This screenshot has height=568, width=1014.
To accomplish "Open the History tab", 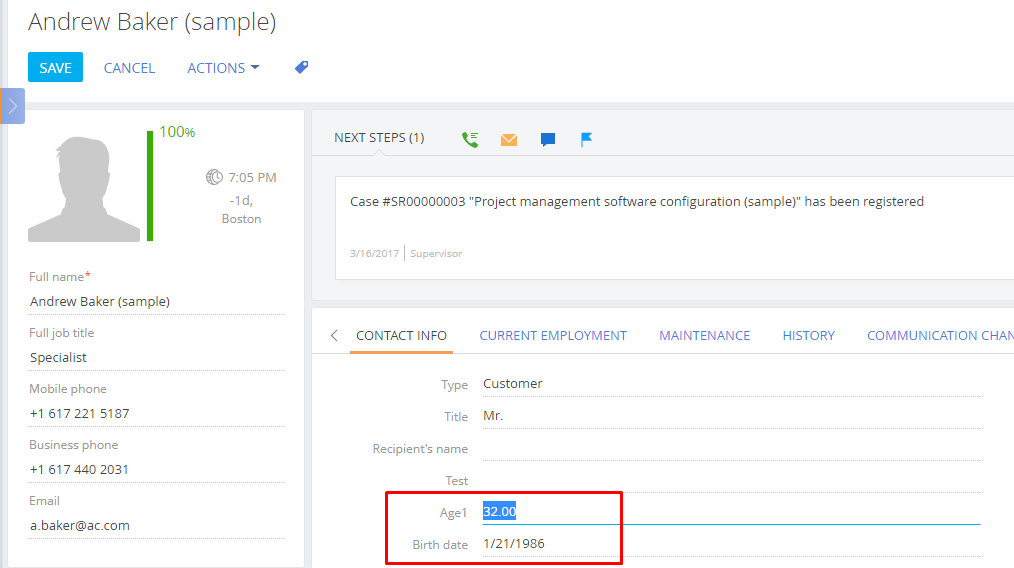I will tap(808, 336).
